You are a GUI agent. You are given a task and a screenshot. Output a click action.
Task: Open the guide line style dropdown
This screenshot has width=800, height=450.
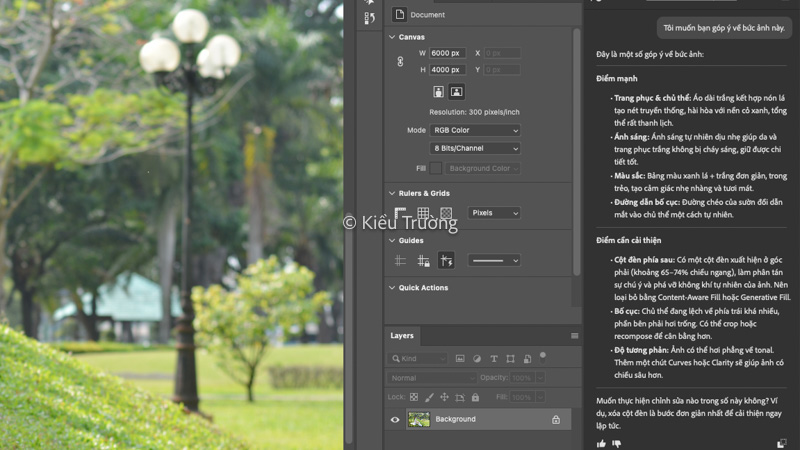[494, 261]
